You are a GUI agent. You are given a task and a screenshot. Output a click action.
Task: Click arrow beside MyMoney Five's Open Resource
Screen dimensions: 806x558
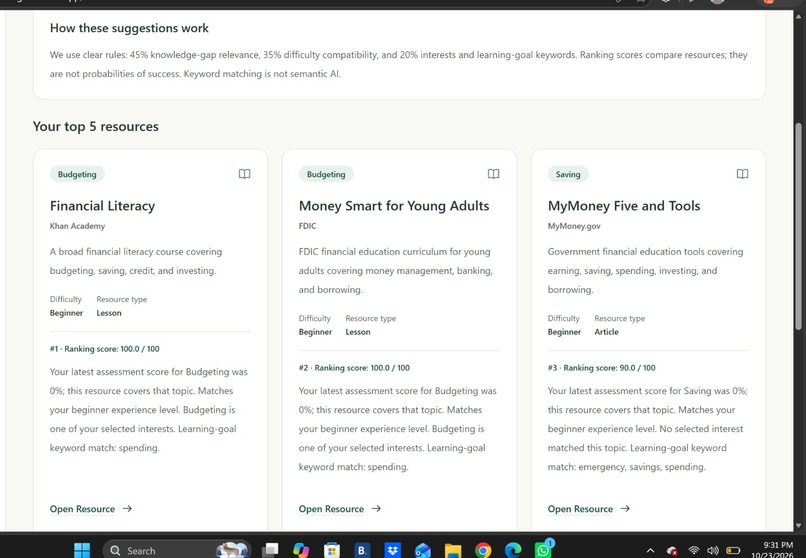tap(625, 509)
